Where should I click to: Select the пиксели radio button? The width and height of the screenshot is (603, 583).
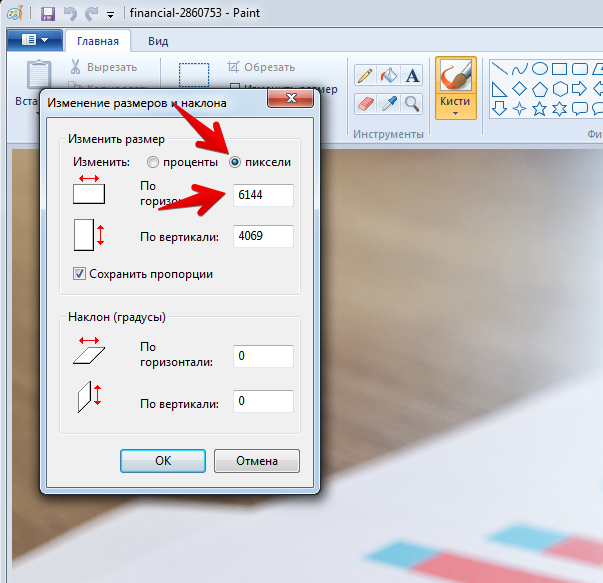tap(235, 162)
